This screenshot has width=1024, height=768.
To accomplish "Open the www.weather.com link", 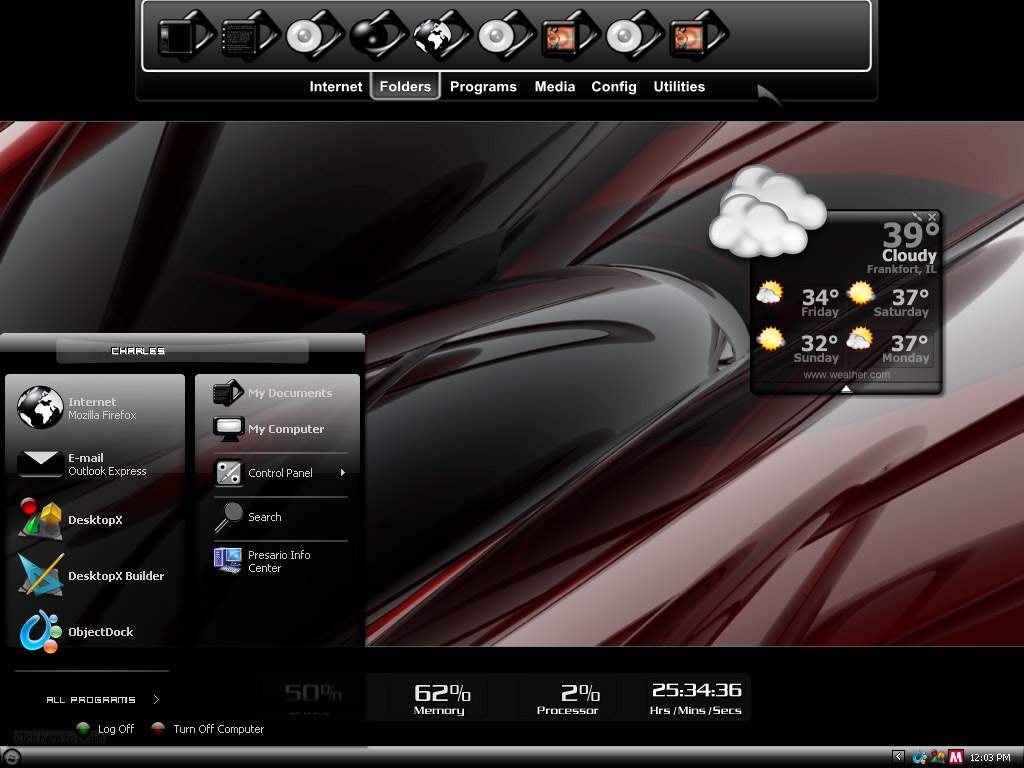I will (x=846, y=375).
